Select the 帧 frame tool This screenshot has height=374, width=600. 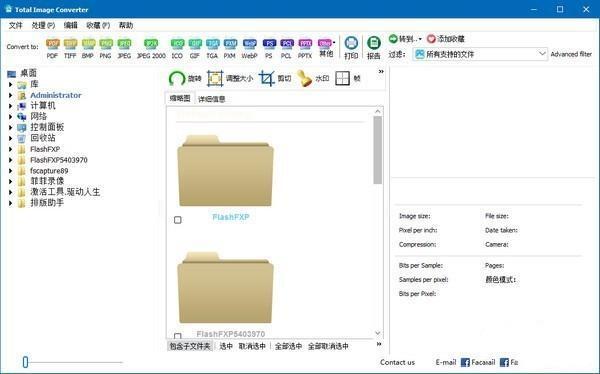pyautogui.click(x=347, y=78)
